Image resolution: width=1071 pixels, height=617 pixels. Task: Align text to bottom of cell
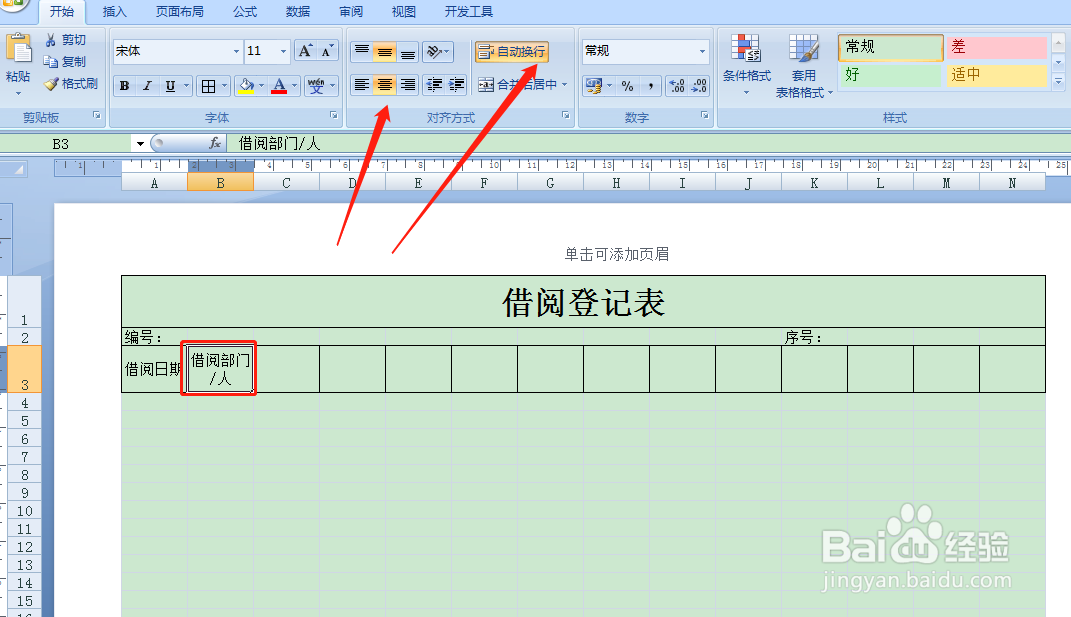pyautogui.click(x=407, y=51)
